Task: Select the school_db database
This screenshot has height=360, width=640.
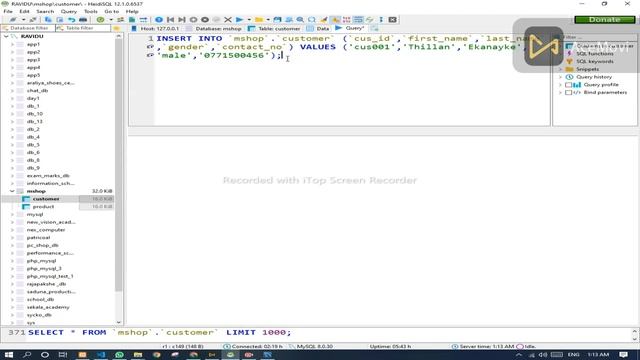Action: tap(40, 299)
